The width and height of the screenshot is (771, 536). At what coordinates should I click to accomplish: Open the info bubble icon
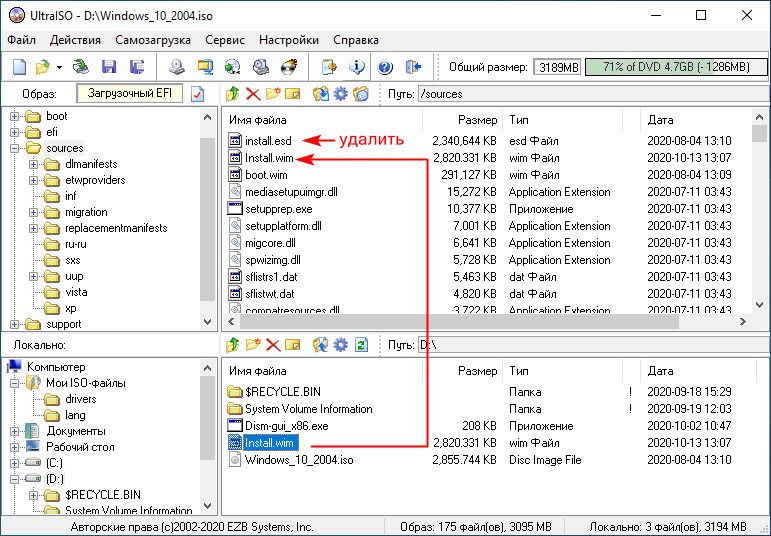coord(357,67)
